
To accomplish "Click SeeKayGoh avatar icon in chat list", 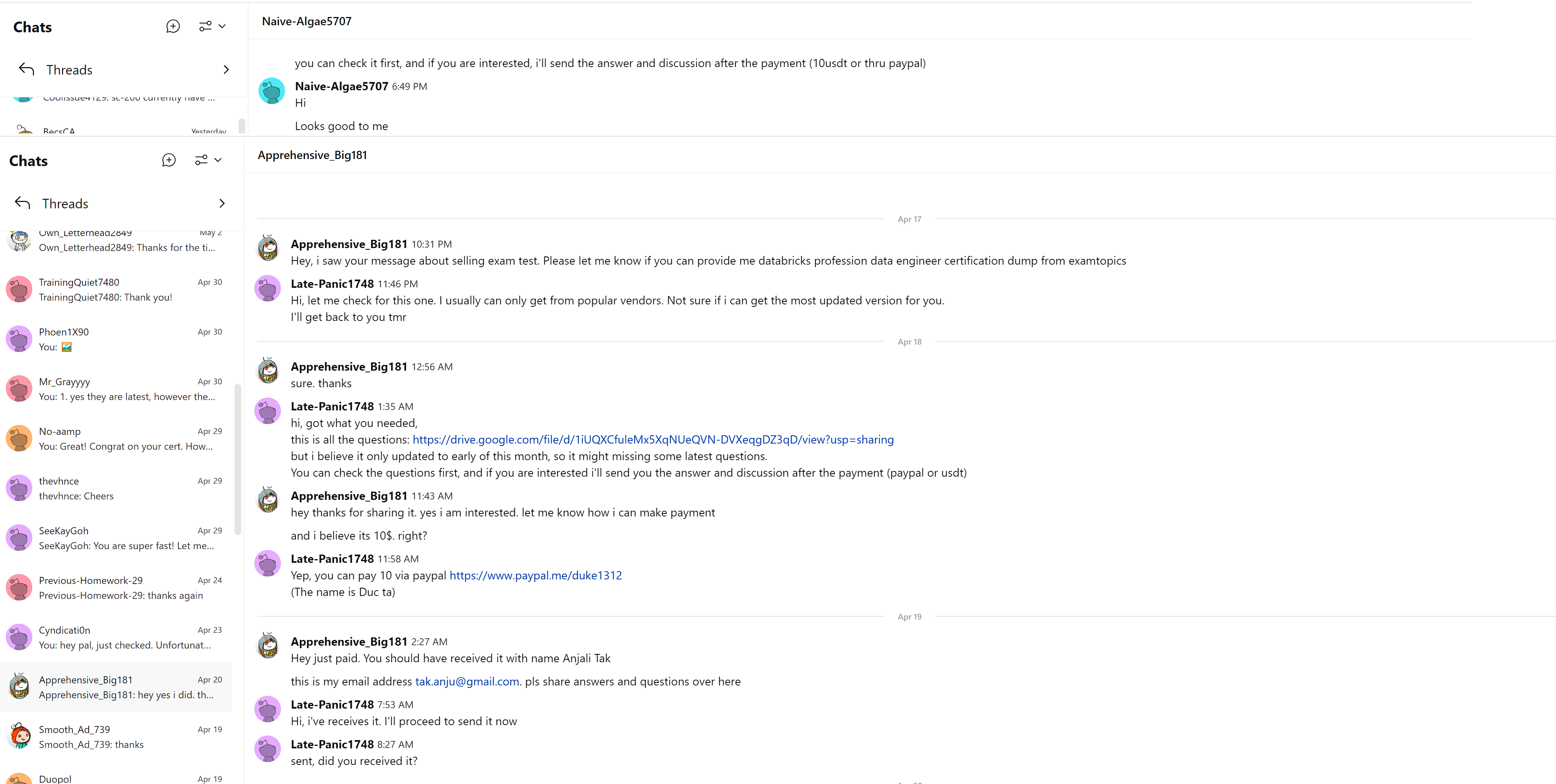I will pos(19,538).
